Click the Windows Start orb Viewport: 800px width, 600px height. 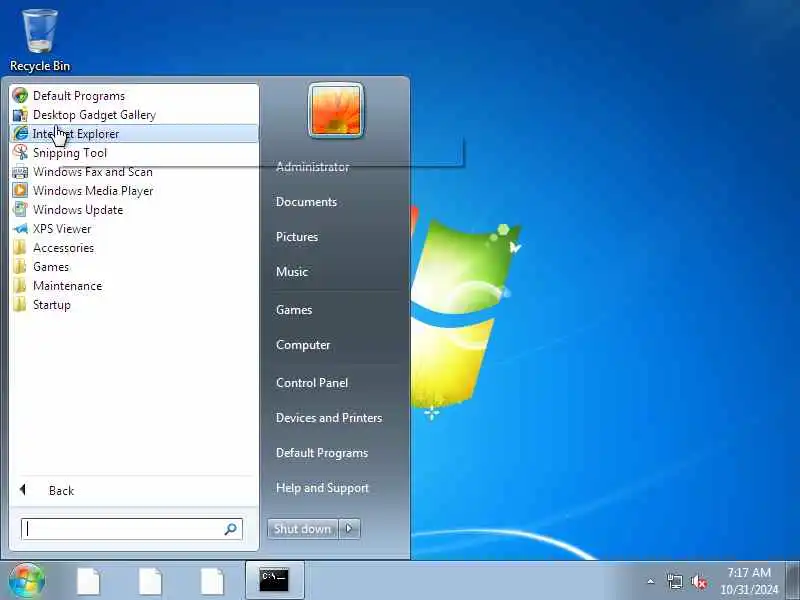coord(26,581)
